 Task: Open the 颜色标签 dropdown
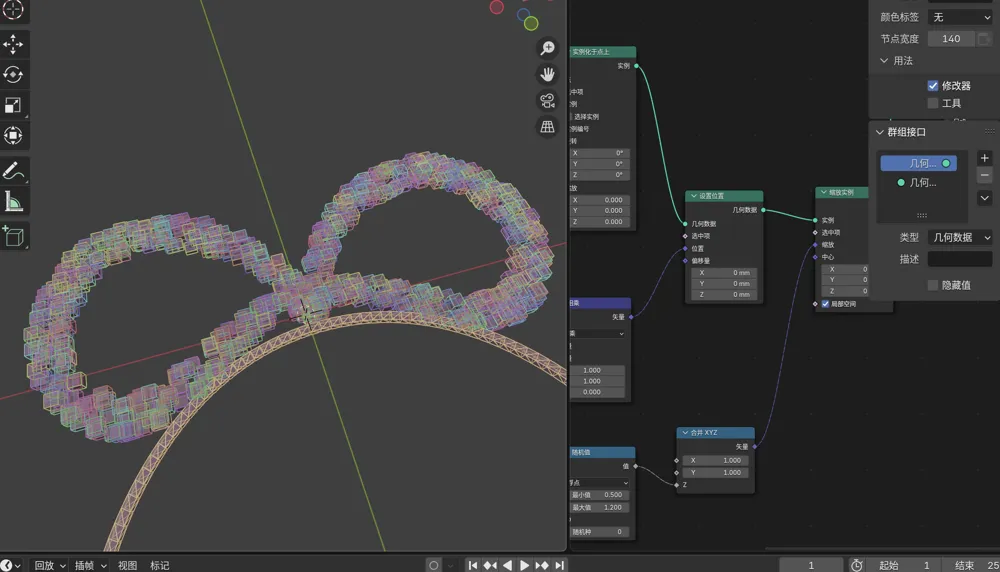pyautogui.click(x=960, y=17)
